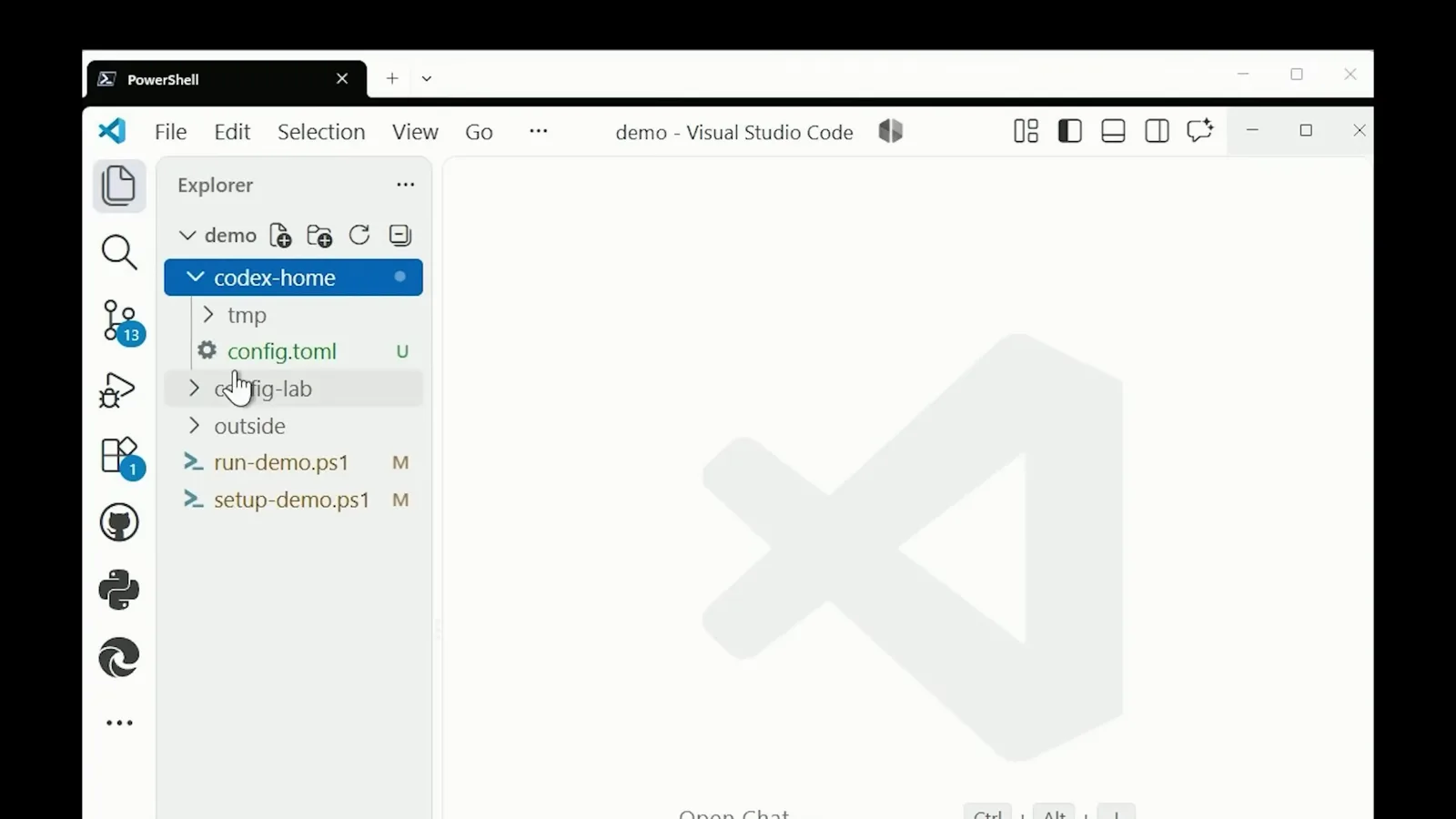Open the Explorer view in the activity bar

point(119,186)
